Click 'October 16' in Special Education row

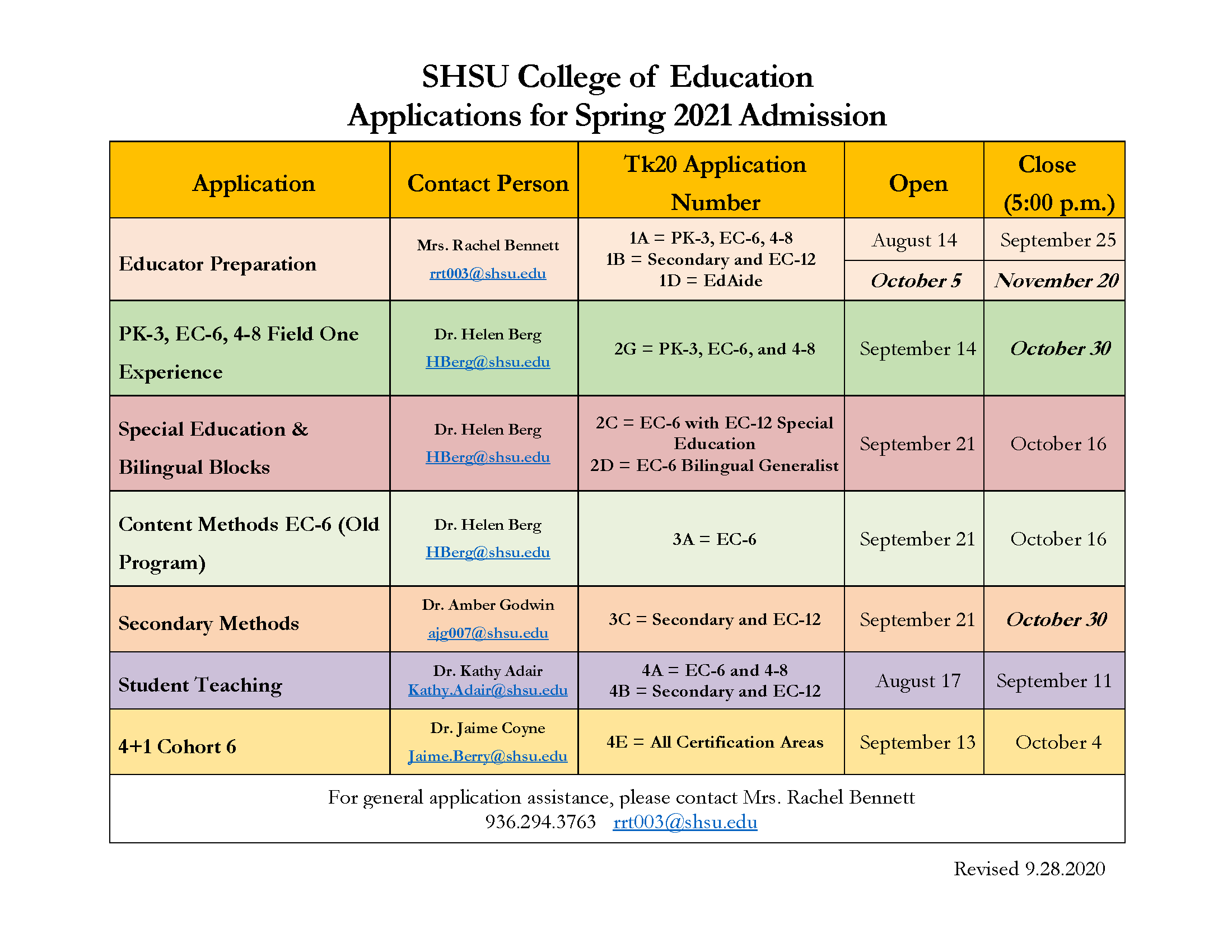coord(1058,444)
